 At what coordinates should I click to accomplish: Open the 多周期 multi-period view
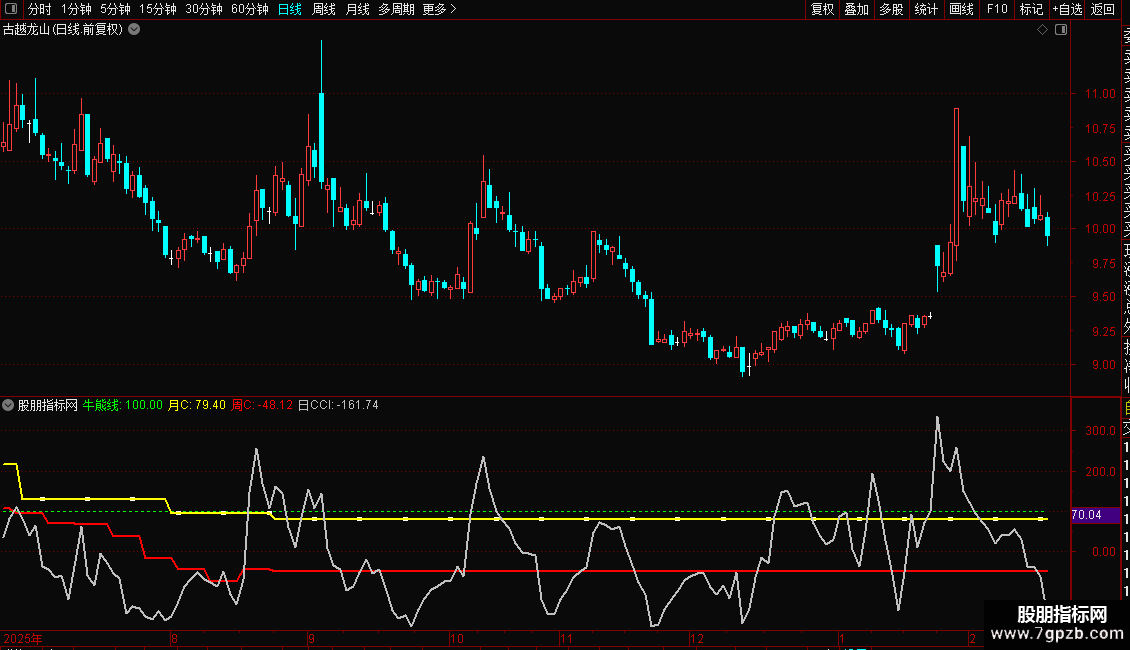click(396, 9)
